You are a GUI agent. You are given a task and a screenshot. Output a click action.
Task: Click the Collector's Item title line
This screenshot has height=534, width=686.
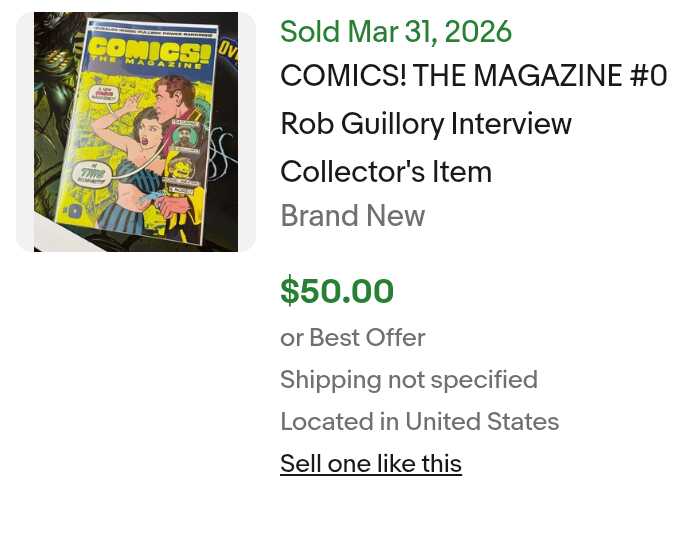[x=386, y=172]
